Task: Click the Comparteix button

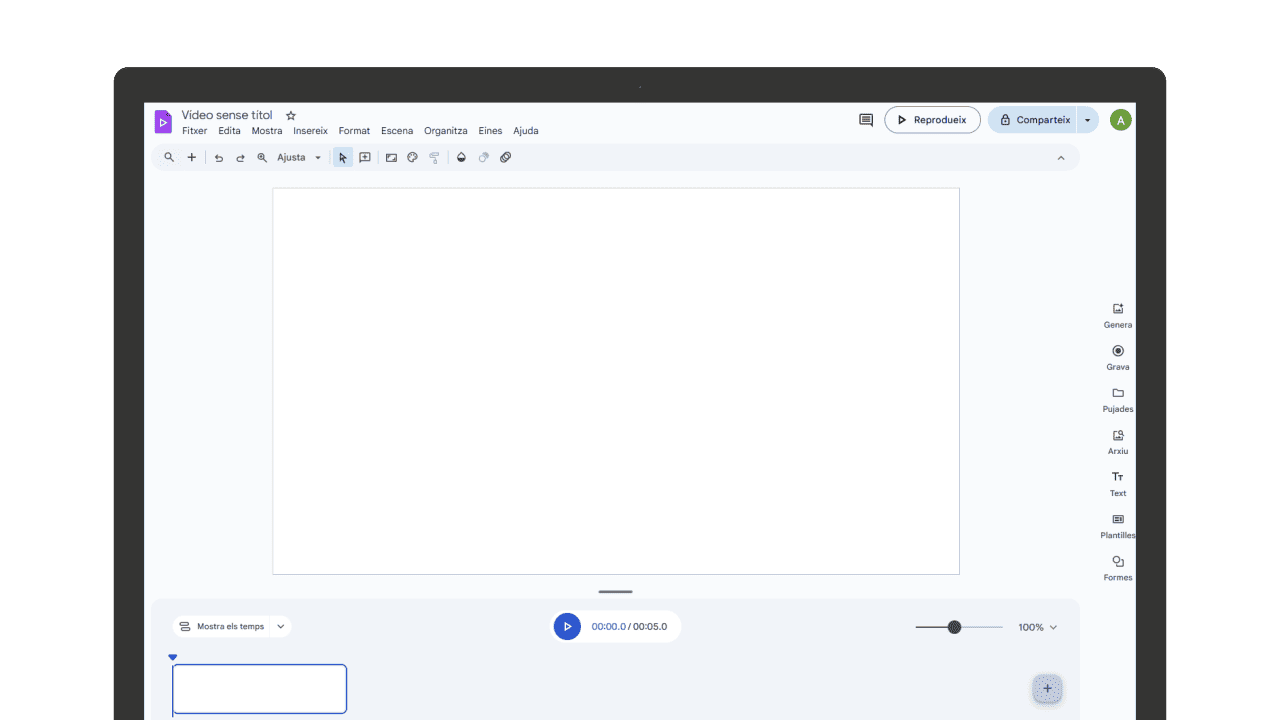Action: [x=1038, y=119]
